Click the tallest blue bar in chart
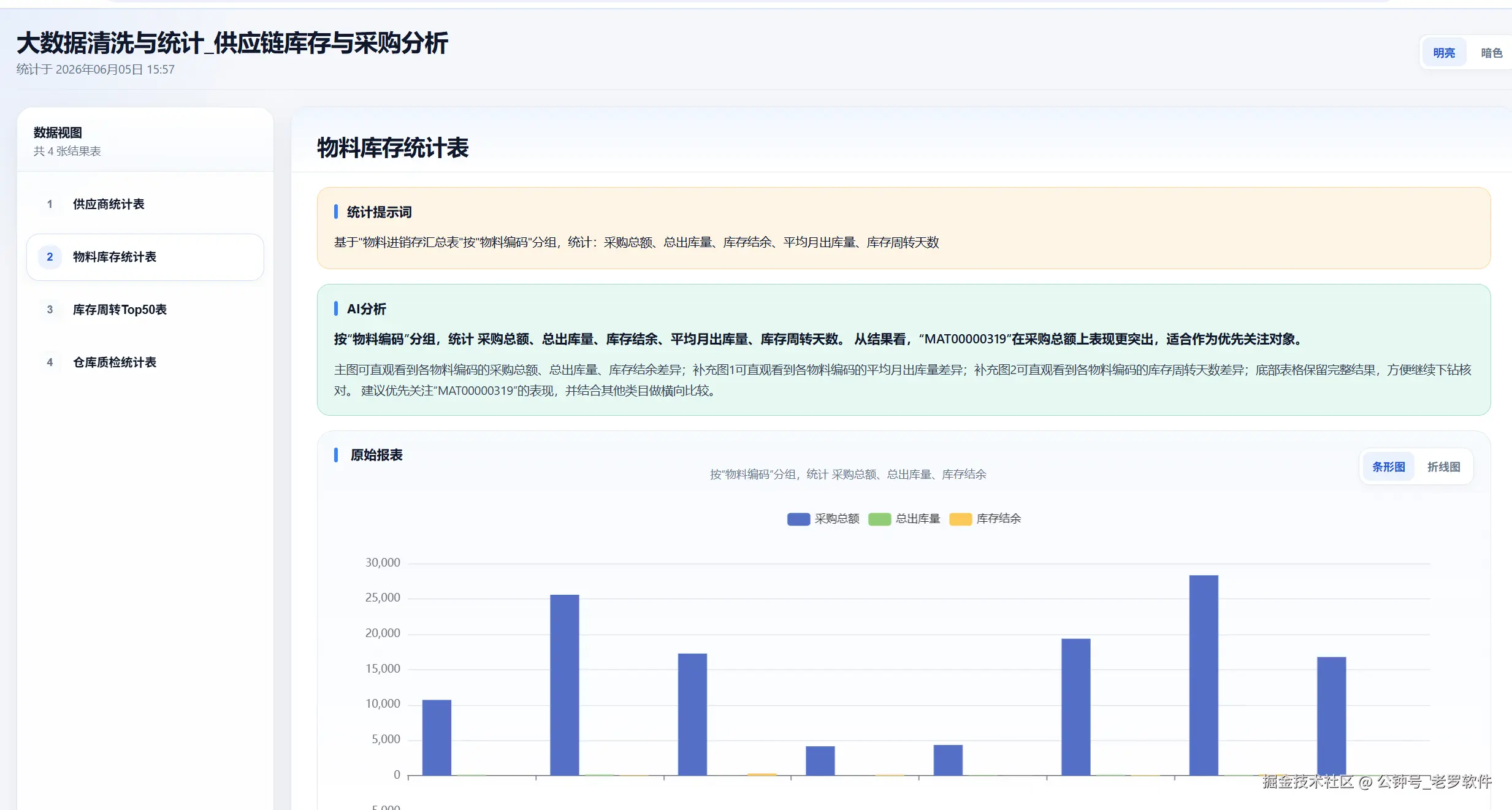The width and height of the screenshot is (1512, 810). point(1204,675)
